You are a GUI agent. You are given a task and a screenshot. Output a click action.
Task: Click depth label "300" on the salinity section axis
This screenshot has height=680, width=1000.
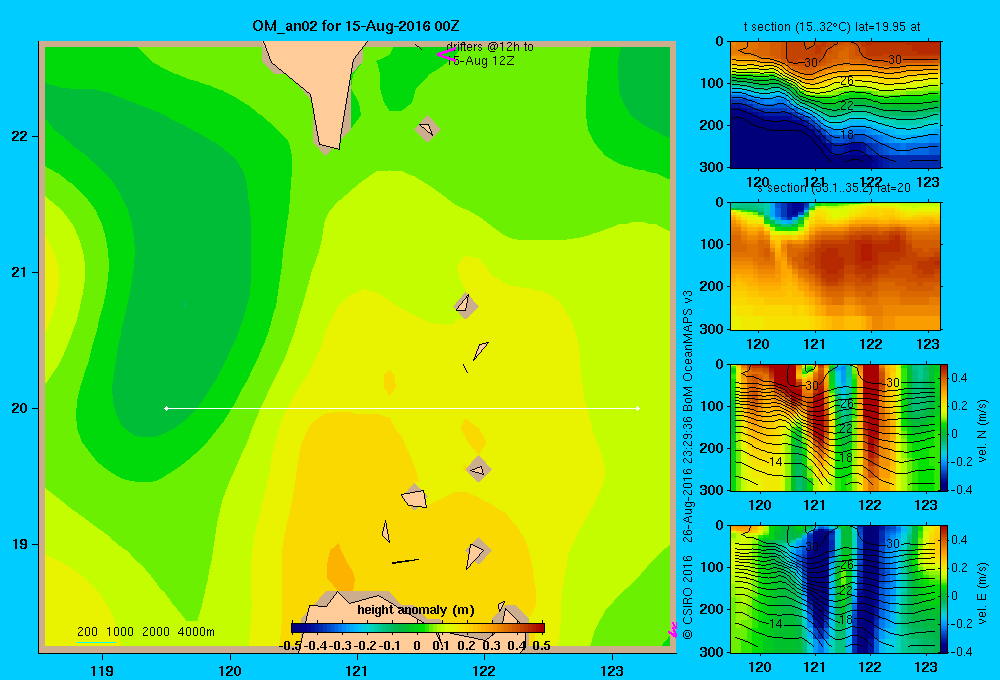(x=711, y=329)
